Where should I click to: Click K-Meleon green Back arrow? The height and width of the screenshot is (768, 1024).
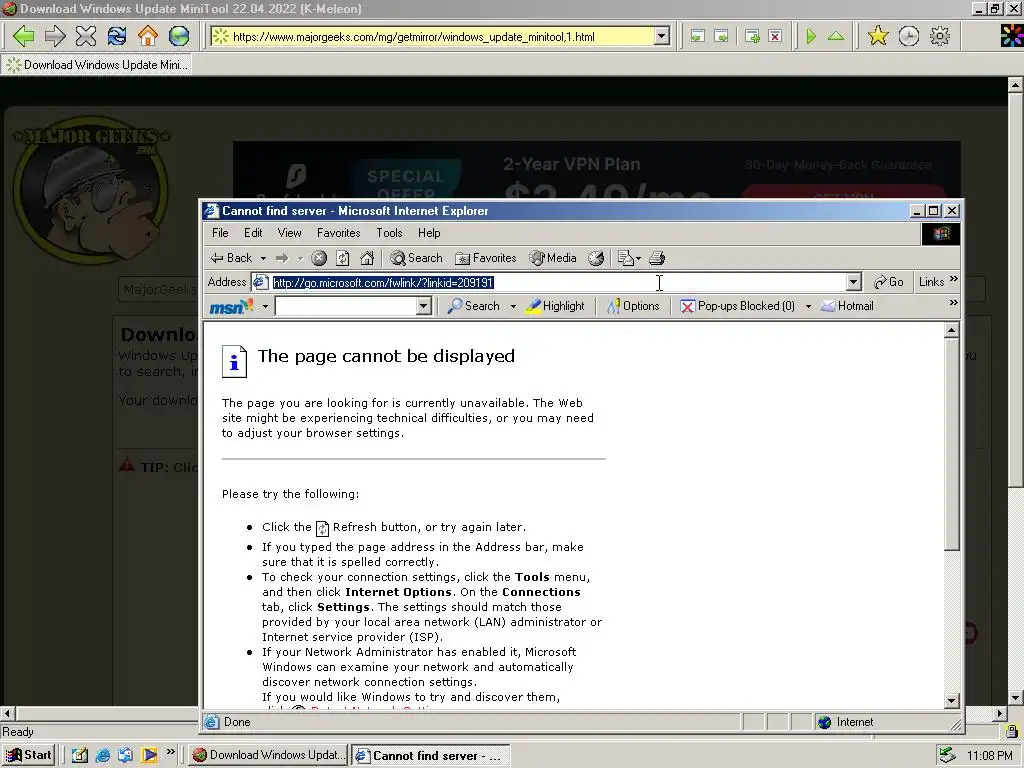[24, 36]
